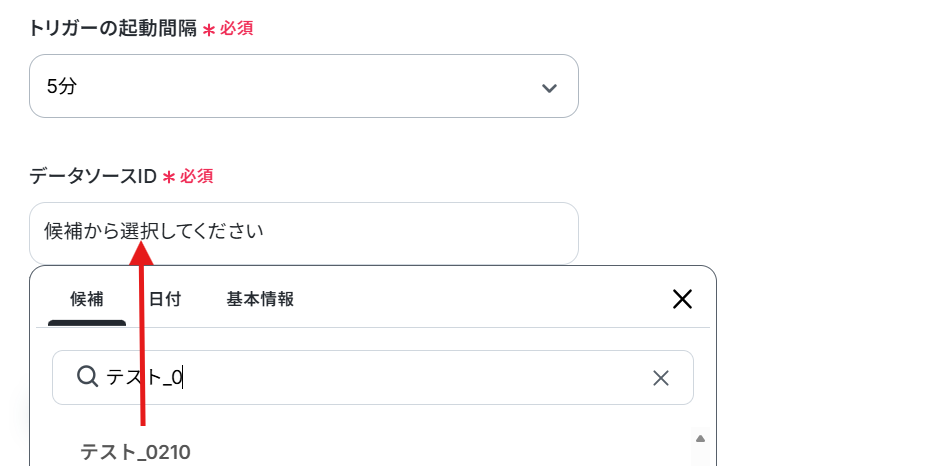This screenshot has width=945, height=466.
Task: Click the 必須 mark beside データソースID
Action: pyautogui.click(x=196, y=176)
